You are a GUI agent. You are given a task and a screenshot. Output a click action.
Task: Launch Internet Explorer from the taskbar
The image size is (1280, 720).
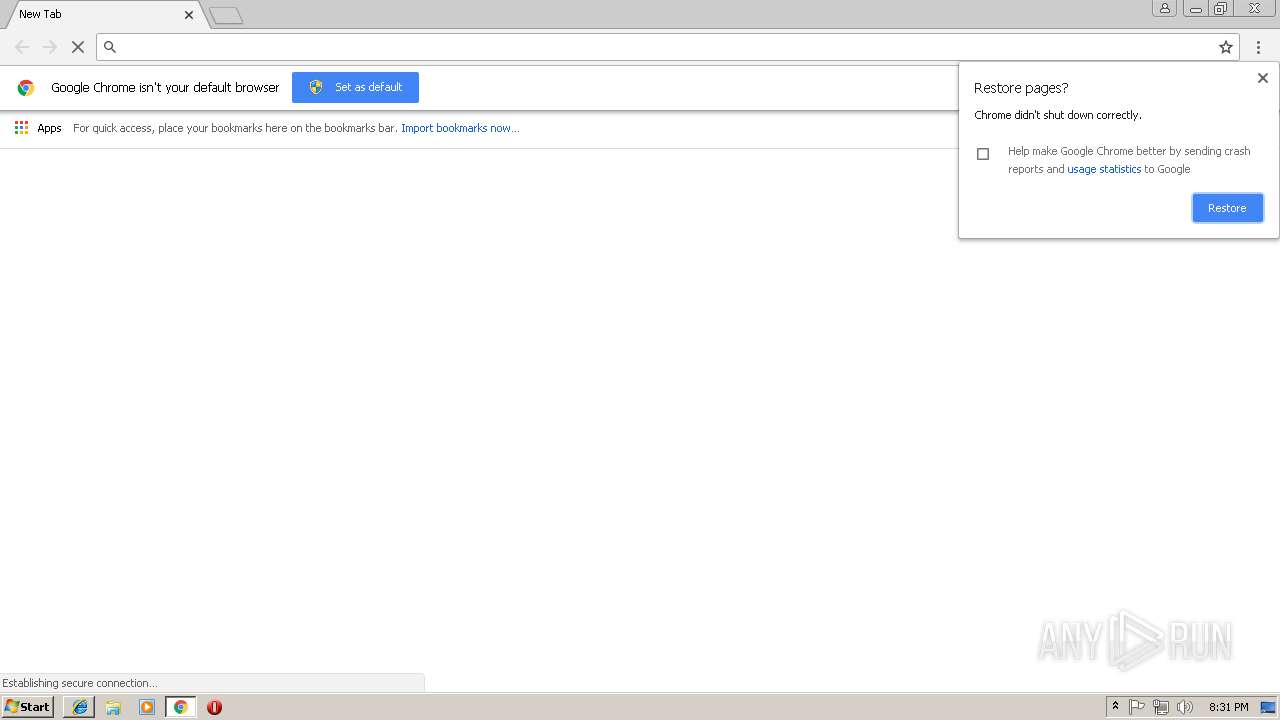coord(80,707)
